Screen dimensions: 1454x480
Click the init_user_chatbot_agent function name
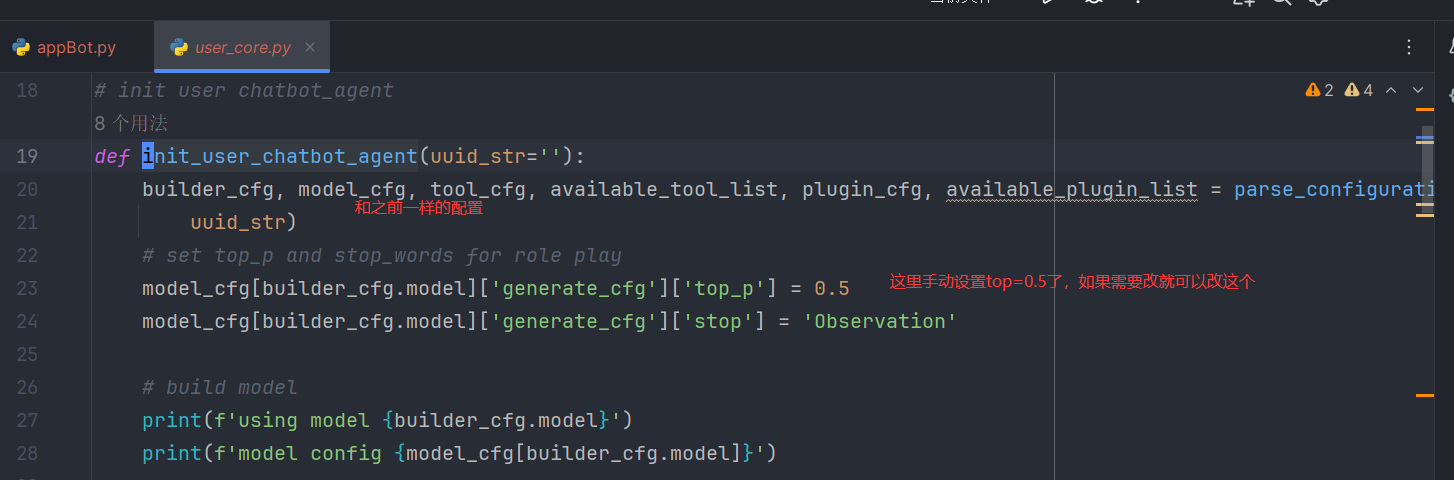pos(280,157)
